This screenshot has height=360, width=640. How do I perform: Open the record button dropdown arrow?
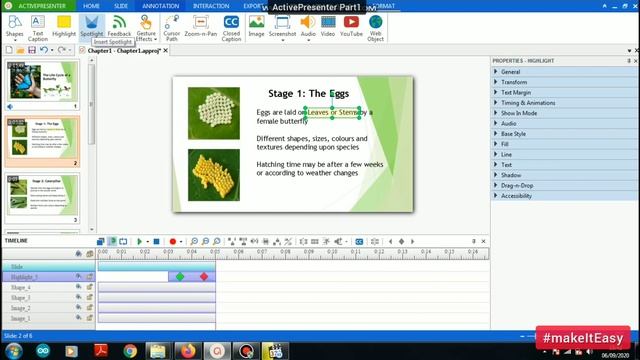(181, 242)
